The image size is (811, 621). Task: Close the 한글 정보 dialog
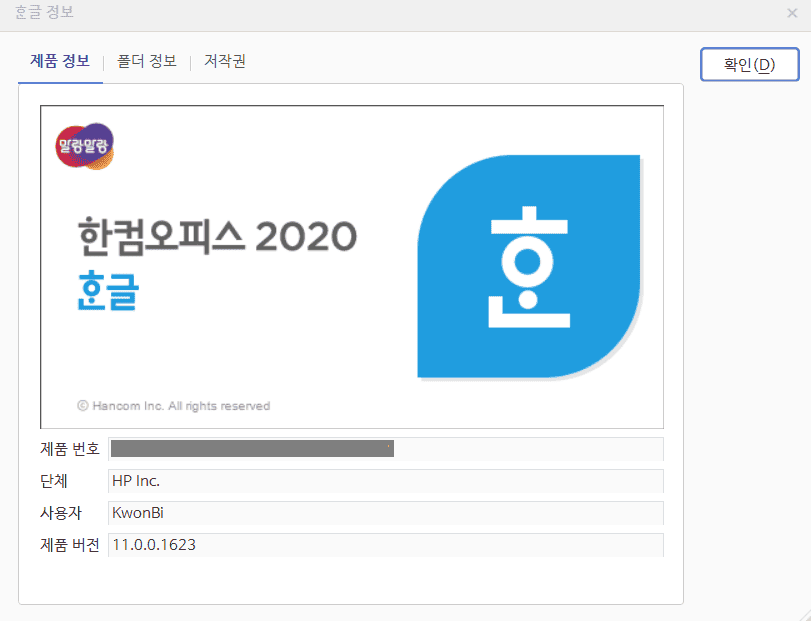[792, 13]
